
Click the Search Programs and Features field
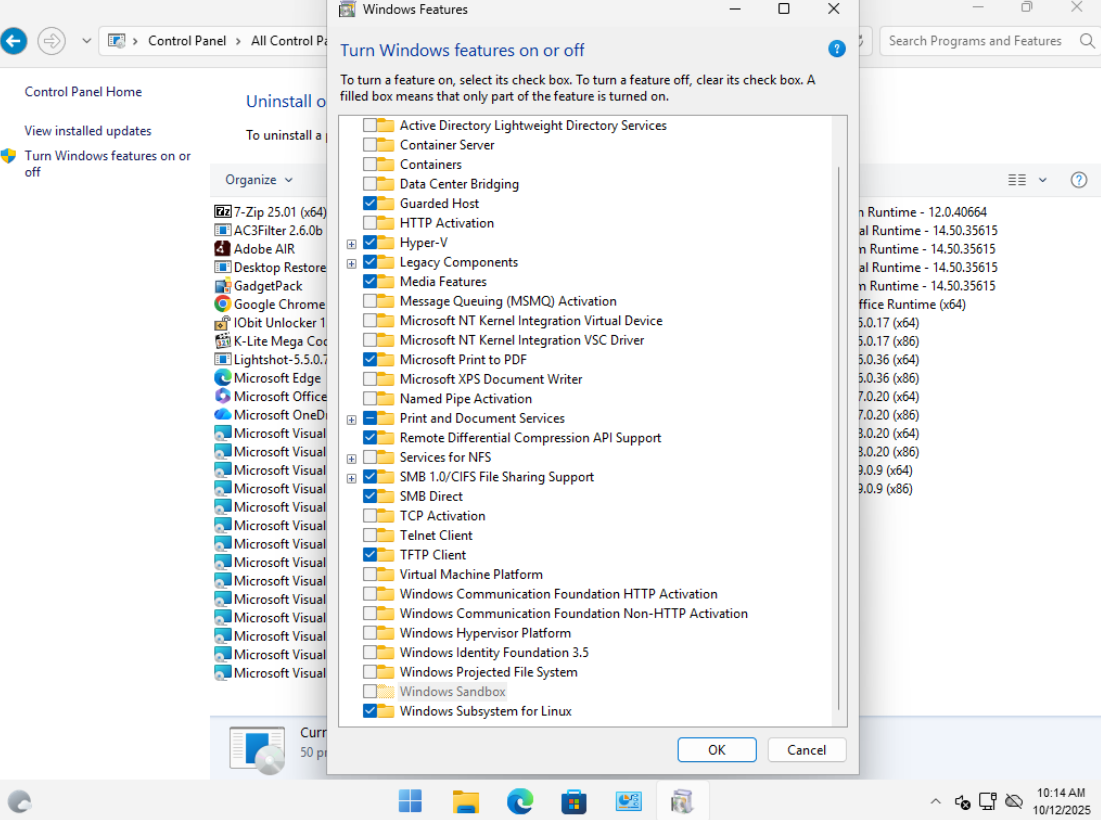click(x=975, y=41)
